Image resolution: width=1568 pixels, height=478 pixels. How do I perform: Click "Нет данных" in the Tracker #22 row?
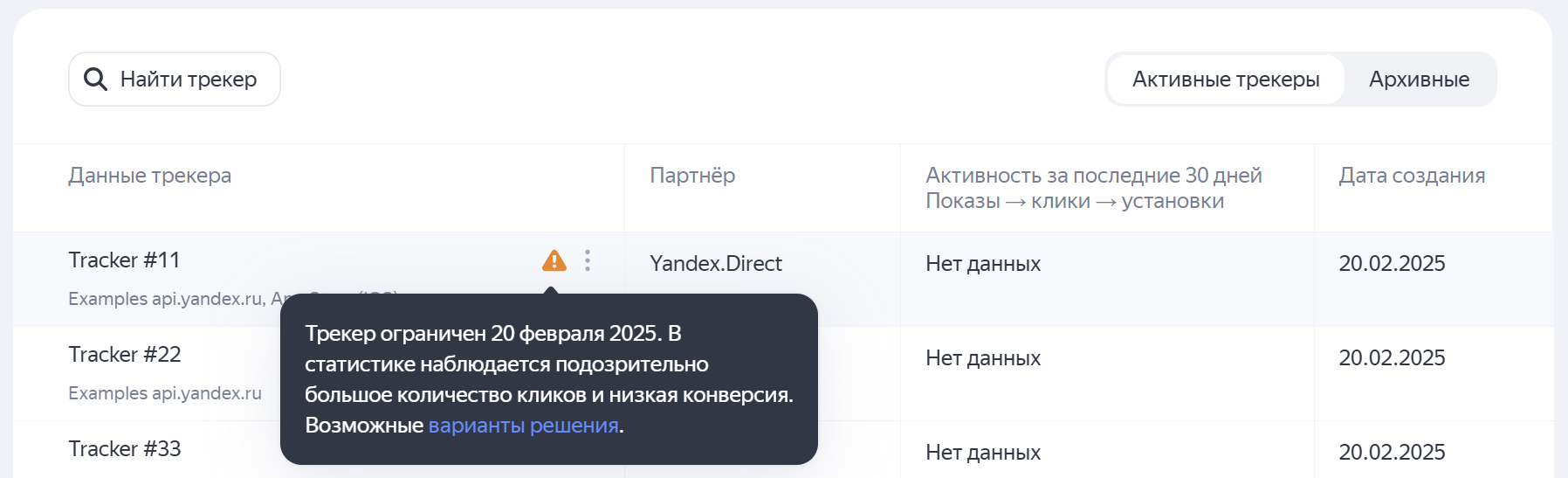click(983, 358)
